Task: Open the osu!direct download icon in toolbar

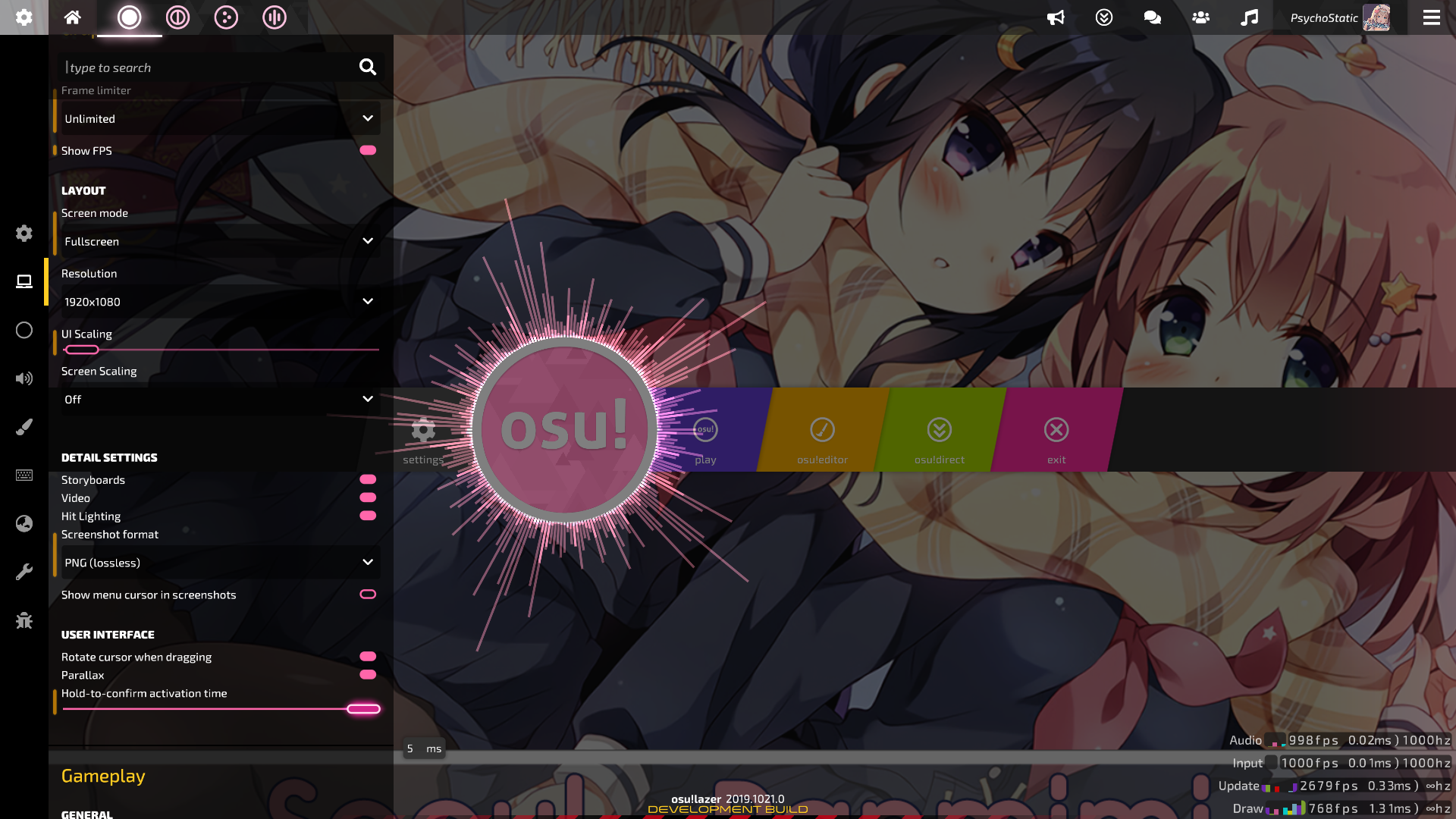Action: click(1104, 17)
